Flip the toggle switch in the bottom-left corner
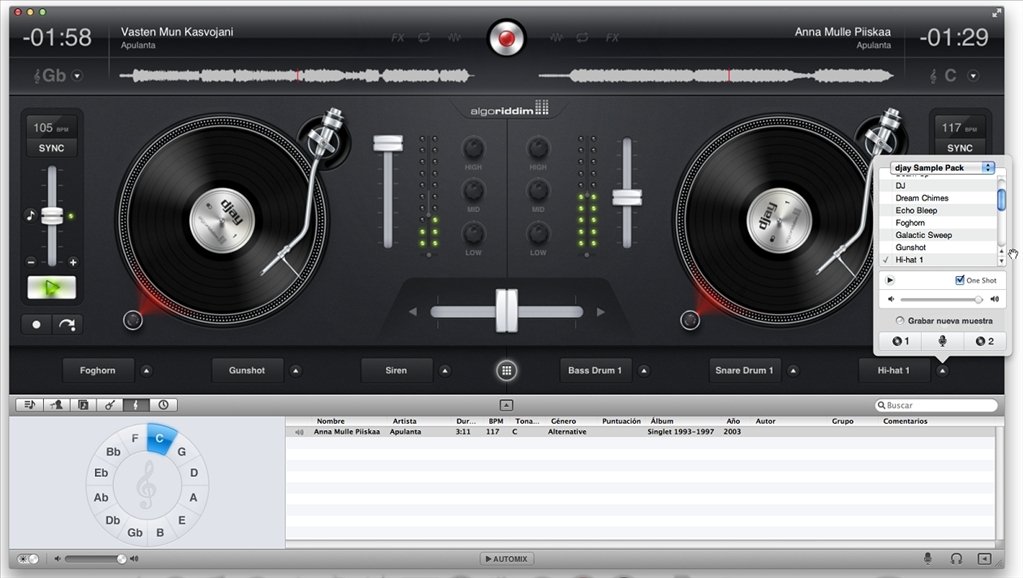The height and width of the screenshot is (578, 1023). (x=28, y=559)
